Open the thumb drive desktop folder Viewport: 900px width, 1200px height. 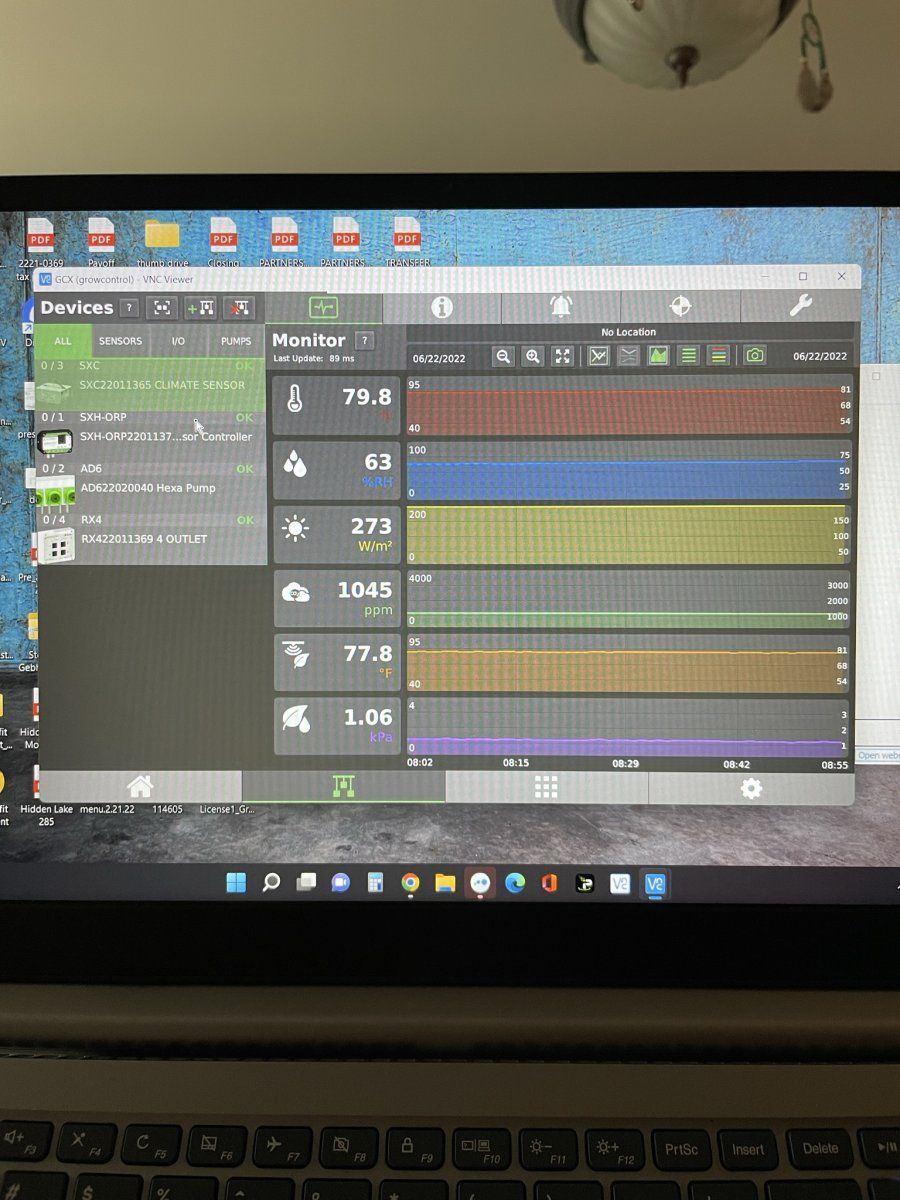162,241
